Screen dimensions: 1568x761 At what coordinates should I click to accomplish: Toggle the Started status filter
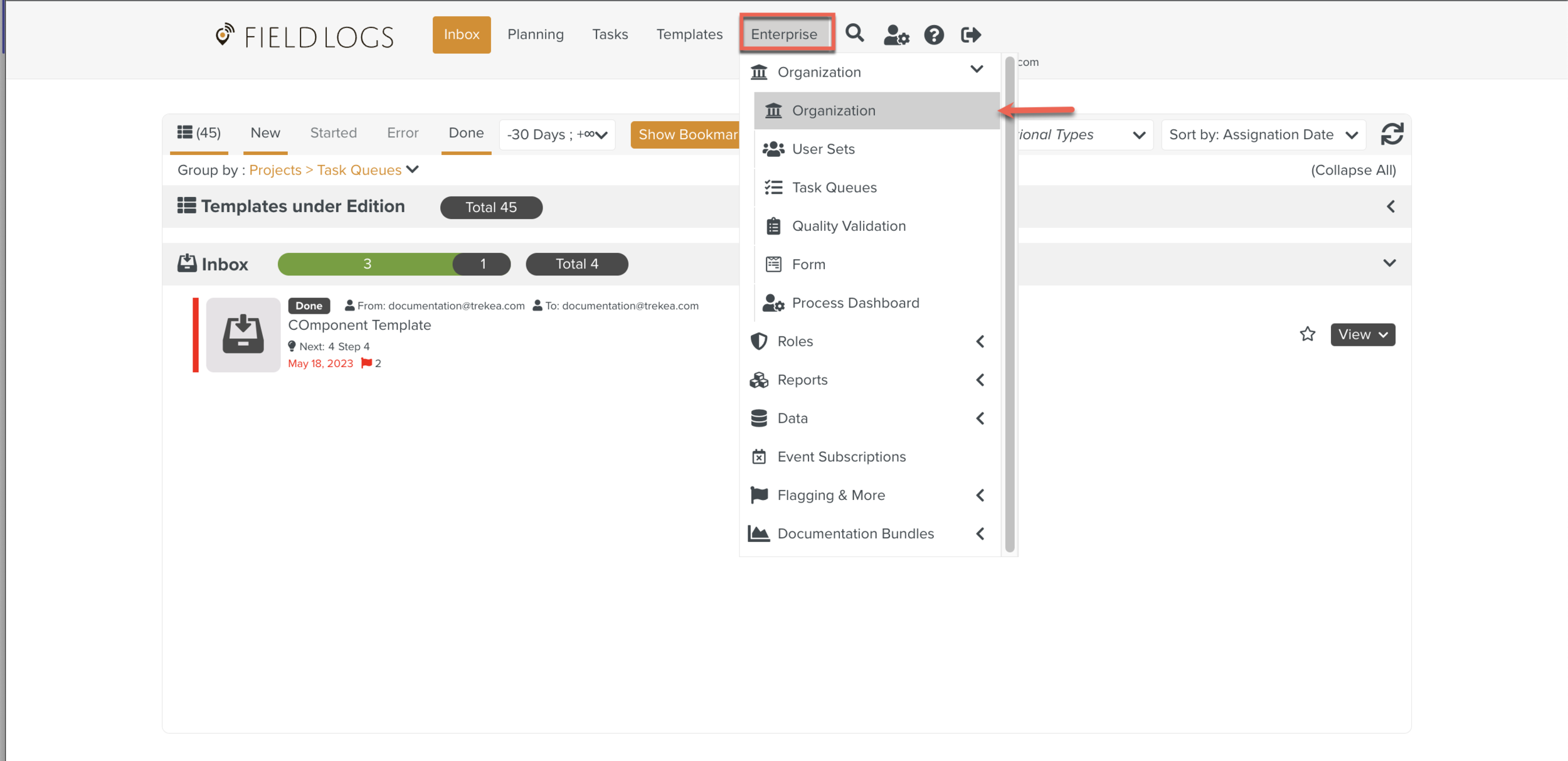[x=333, y=133]
